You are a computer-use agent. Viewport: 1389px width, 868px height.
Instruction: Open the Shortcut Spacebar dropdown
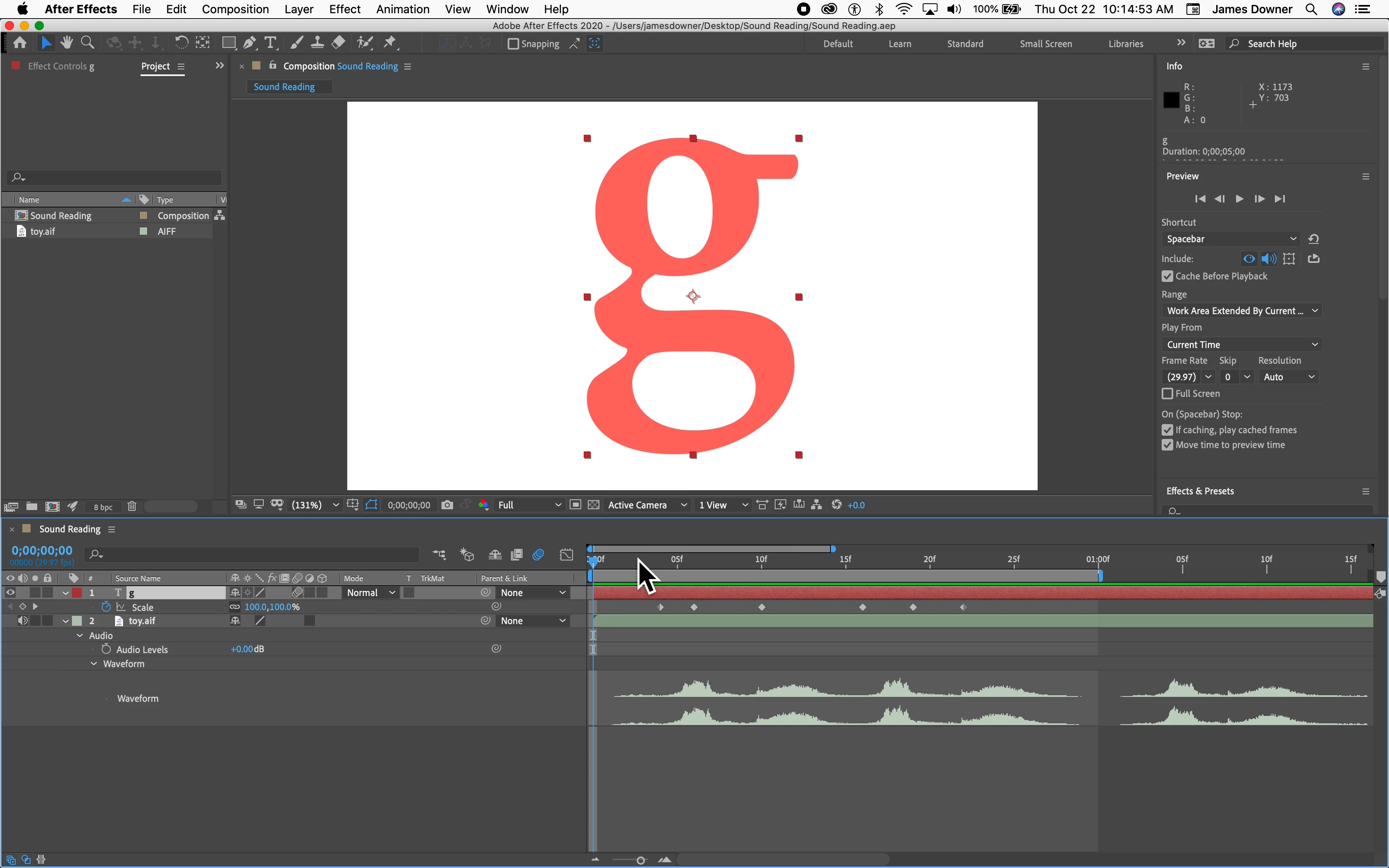click(1231, 239)
